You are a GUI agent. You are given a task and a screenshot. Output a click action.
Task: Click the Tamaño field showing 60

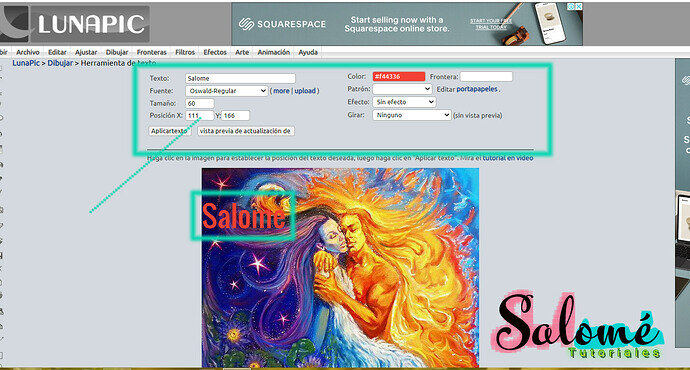tap(200, 103)
